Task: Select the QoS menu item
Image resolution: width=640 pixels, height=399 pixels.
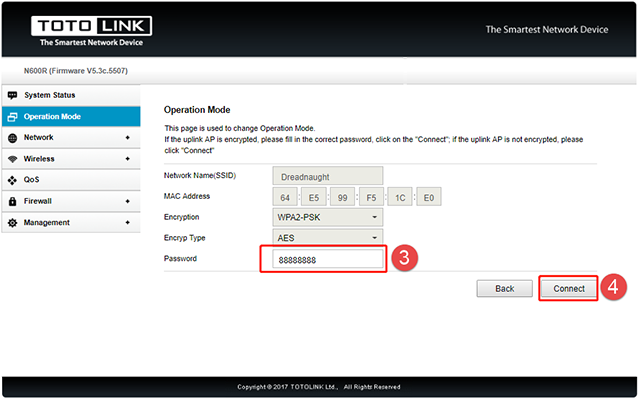Action: (71, 180)
